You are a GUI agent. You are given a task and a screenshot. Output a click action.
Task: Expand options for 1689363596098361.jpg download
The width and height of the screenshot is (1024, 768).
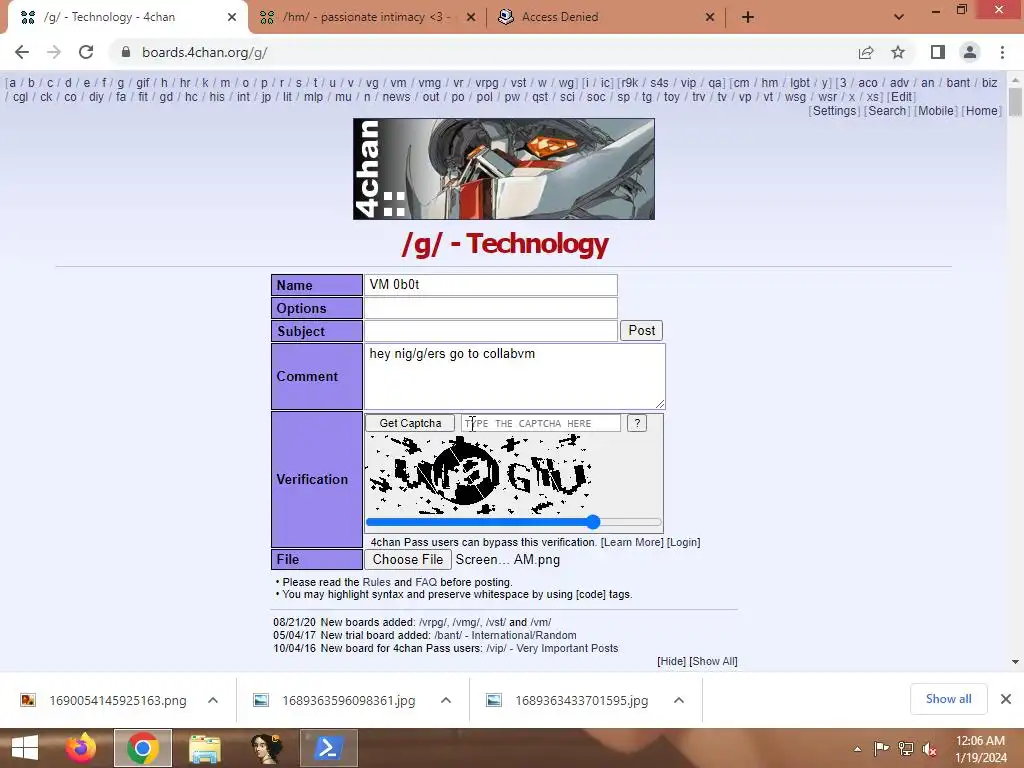coord(446,700)
